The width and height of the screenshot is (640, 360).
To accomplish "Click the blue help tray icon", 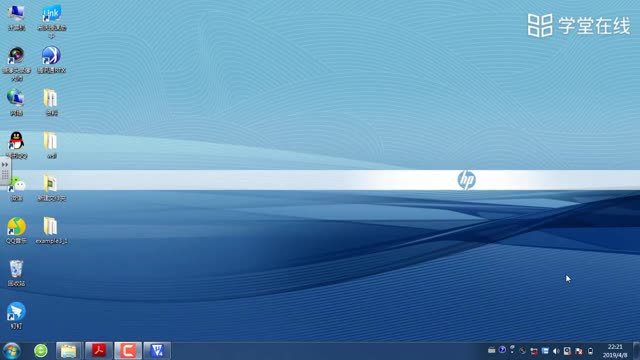I will (x=502, y=350).
